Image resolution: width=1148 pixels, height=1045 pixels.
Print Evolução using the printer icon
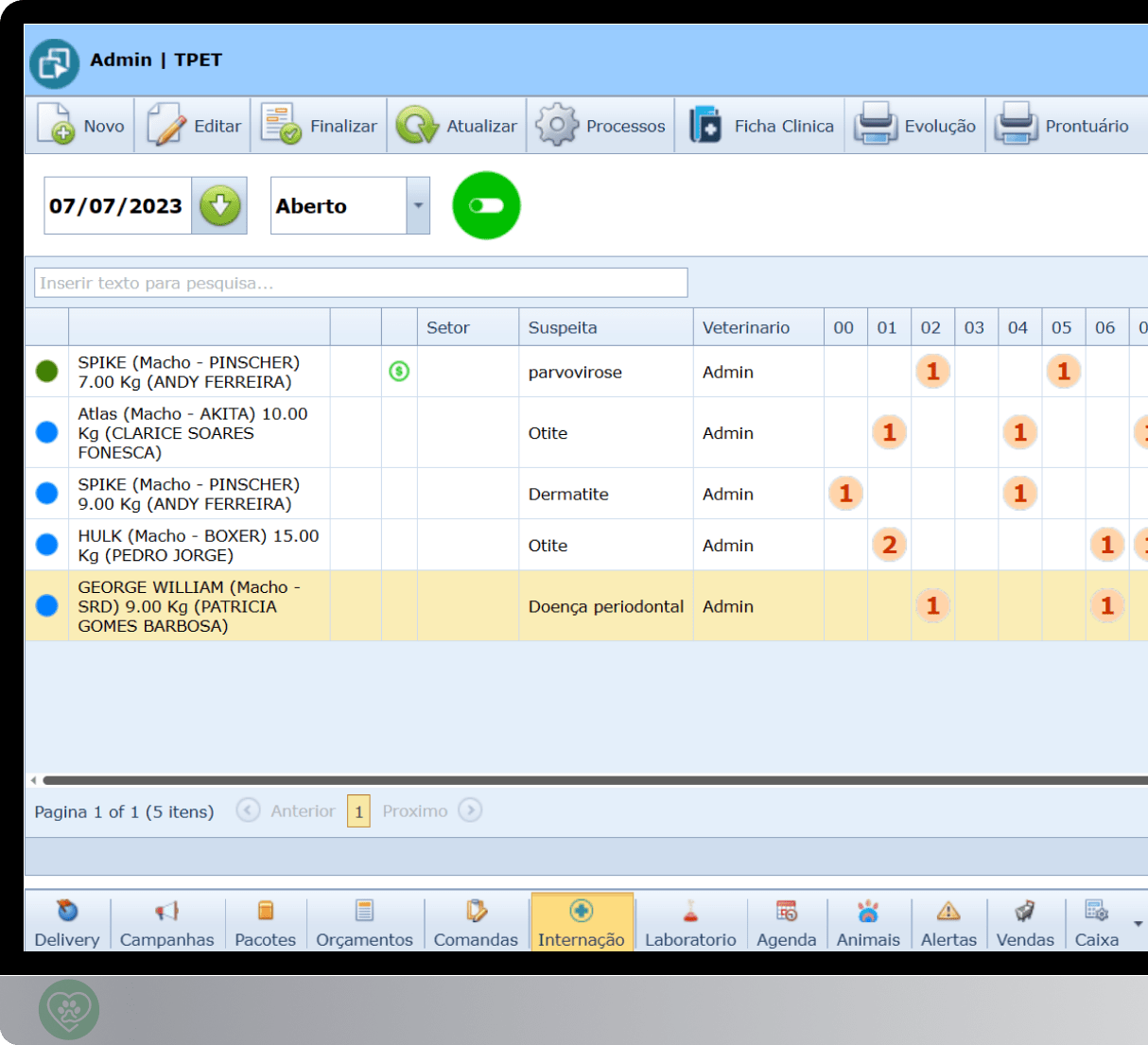tap(875, 125)
